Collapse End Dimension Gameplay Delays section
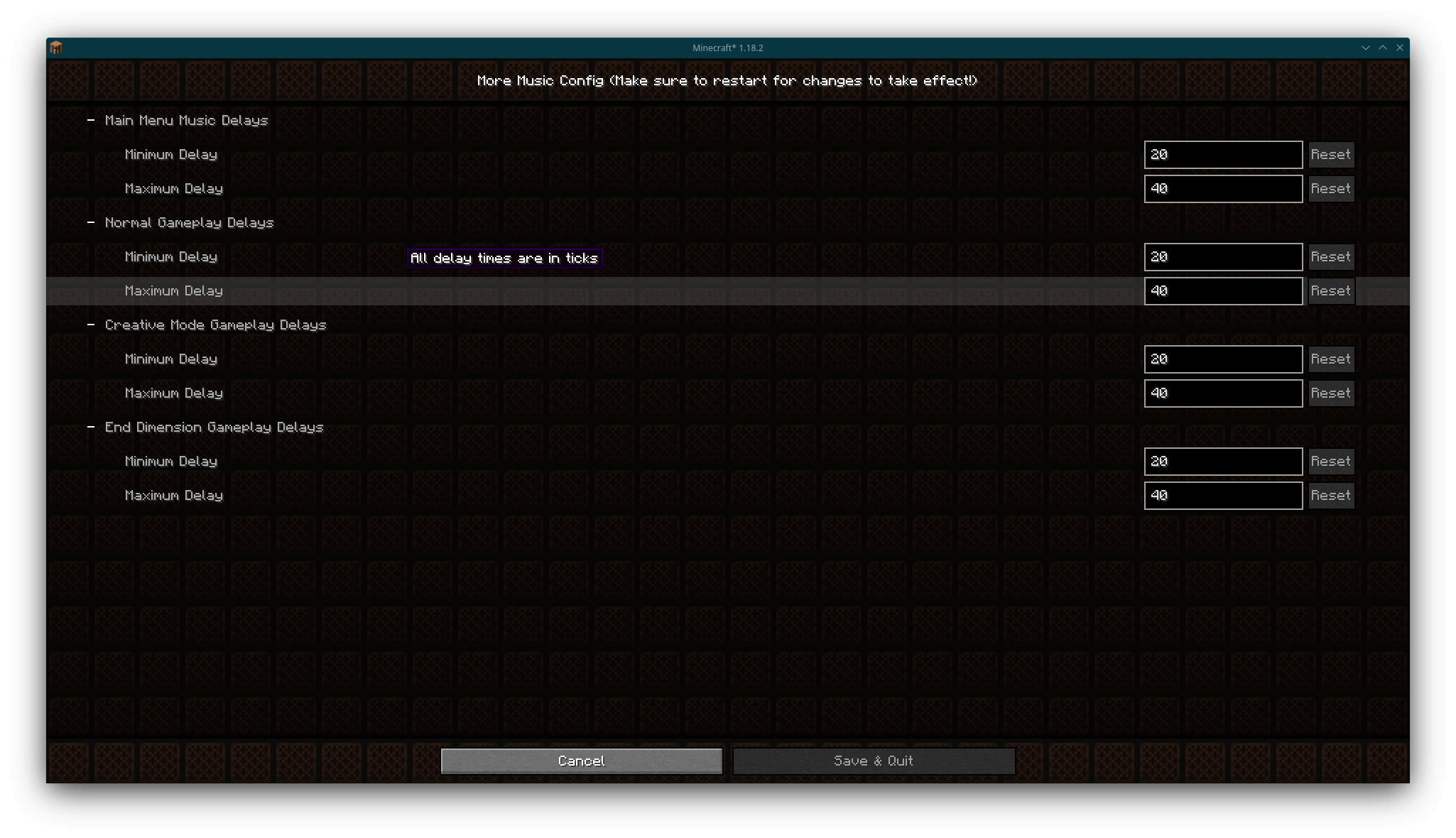The width and height of the screenshot is (1456, 838). (x=91, y=428)
